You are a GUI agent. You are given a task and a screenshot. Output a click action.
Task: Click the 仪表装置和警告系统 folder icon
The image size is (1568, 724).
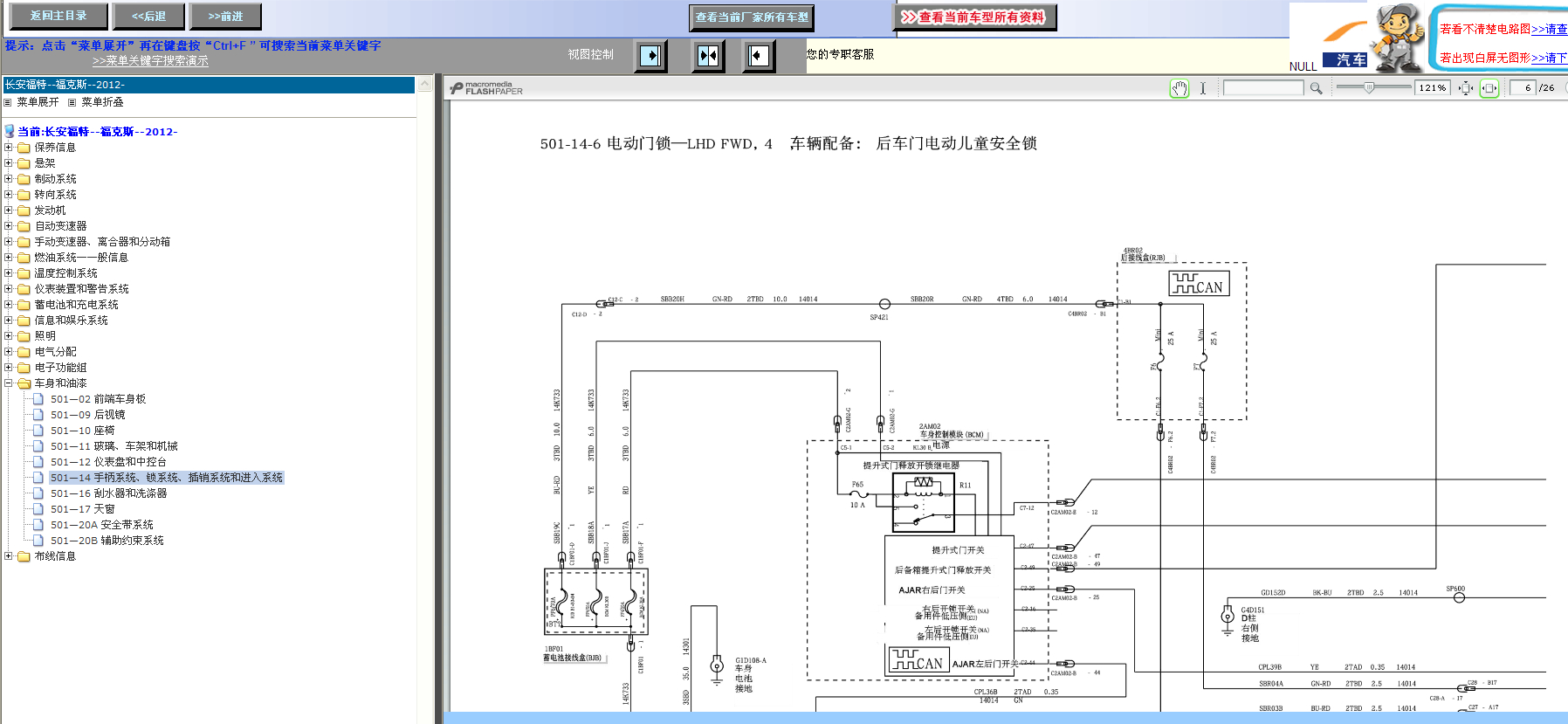24,289
